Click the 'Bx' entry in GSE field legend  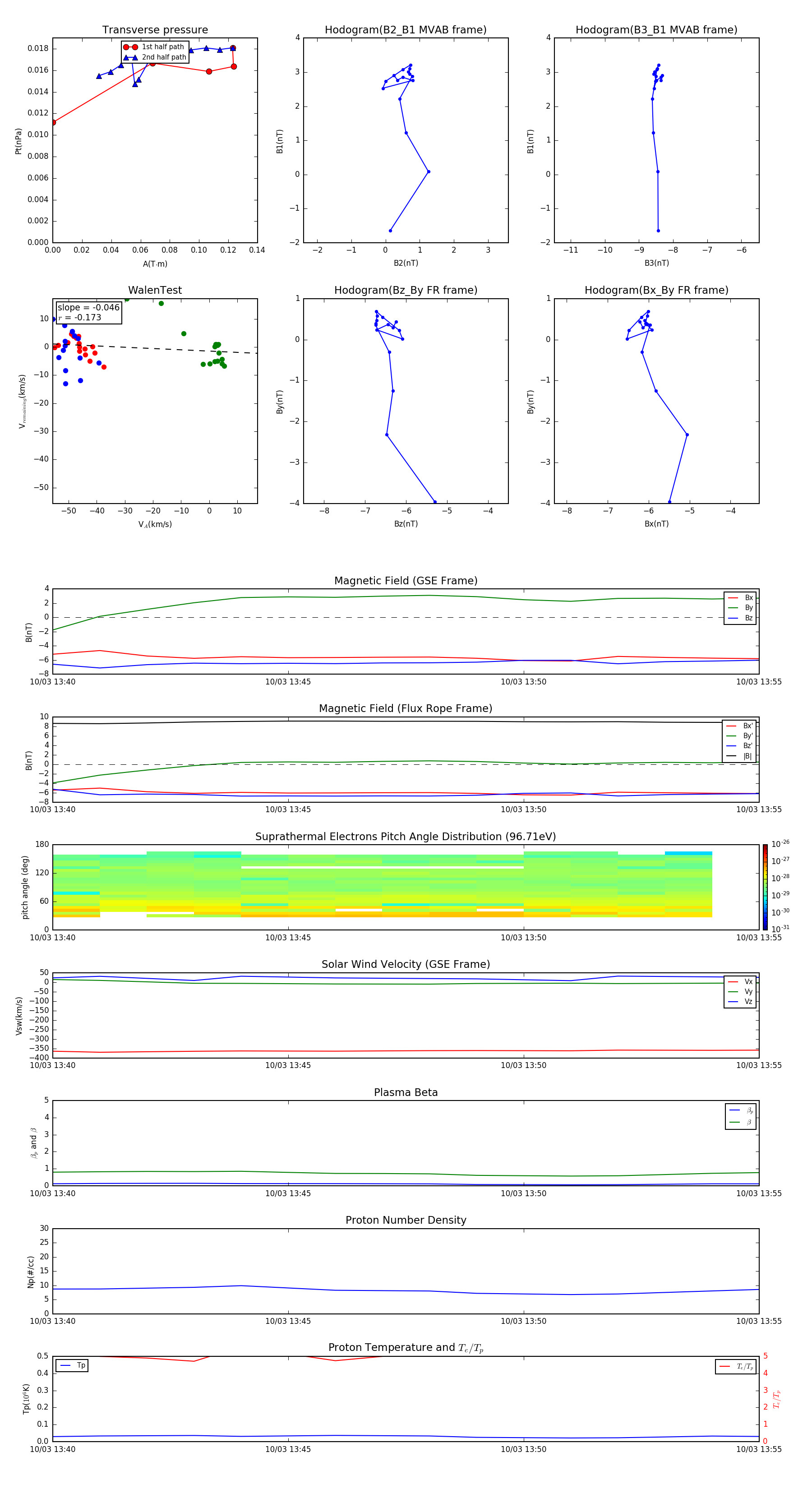coord(740,598)
